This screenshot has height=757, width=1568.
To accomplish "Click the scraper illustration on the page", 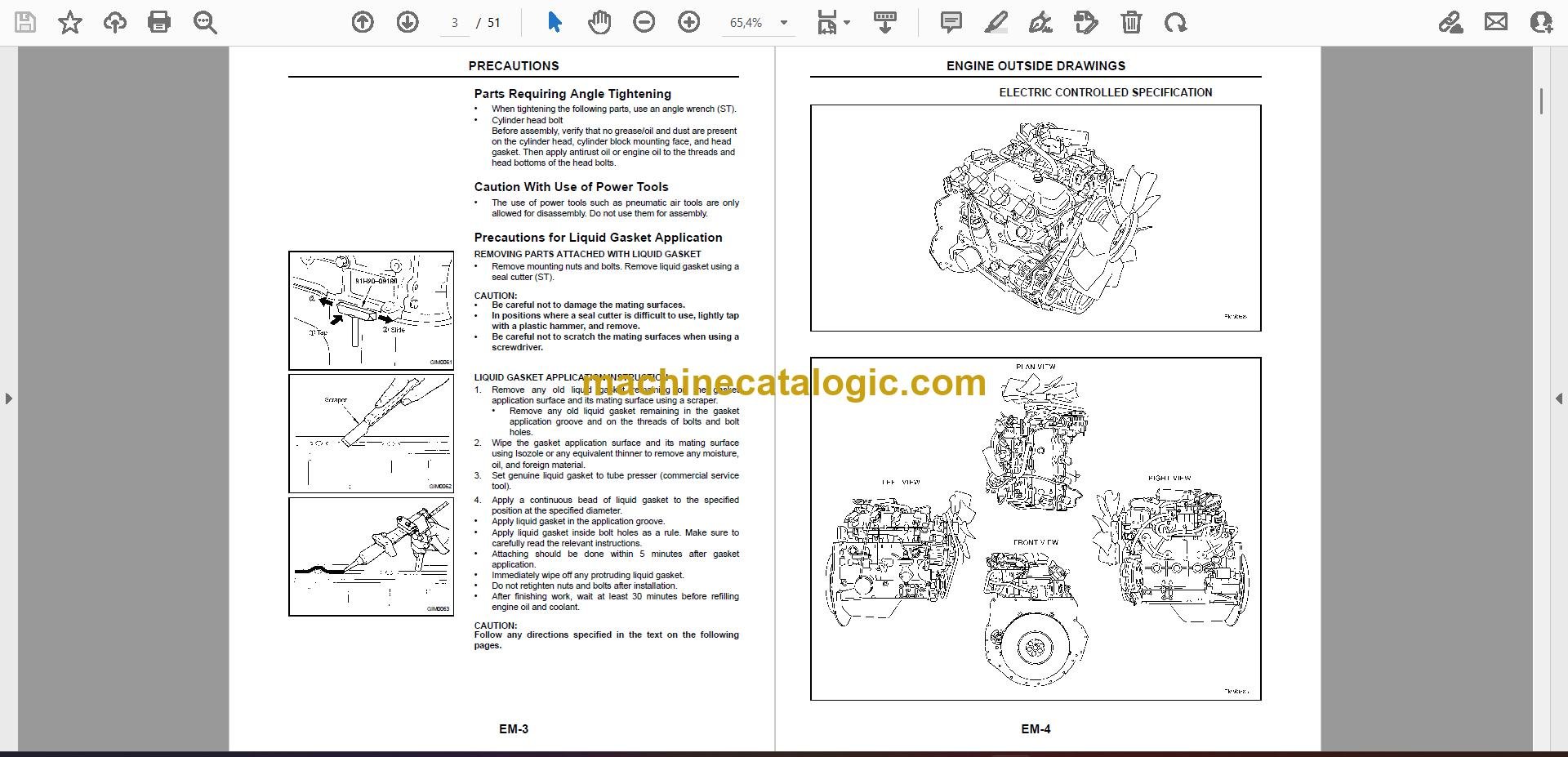I will (x=371, y=434).
